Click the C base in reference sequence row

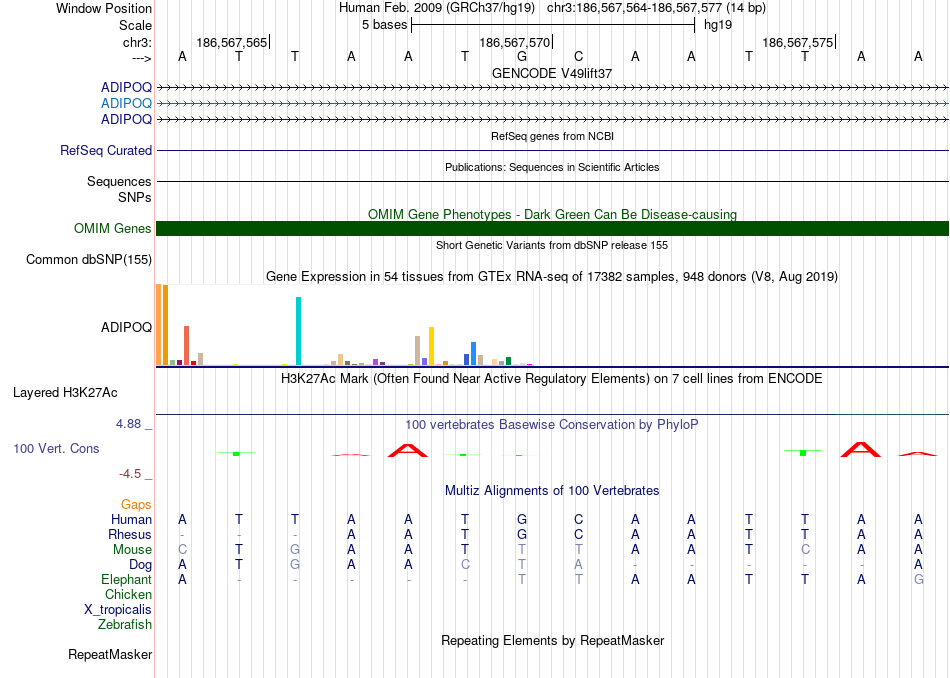[x=578, y=57]
